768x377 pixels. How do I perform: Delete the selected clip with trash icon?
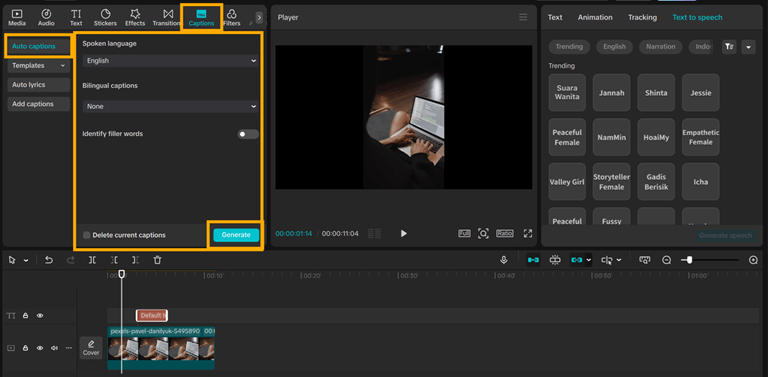(x=157, y=260)
